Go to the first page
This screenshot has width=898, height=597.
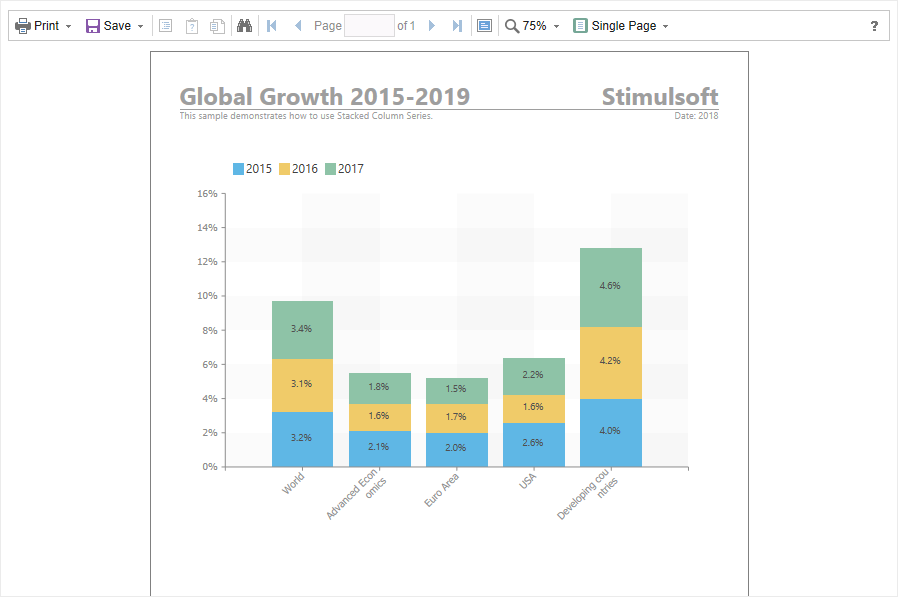tap(272, 26)
